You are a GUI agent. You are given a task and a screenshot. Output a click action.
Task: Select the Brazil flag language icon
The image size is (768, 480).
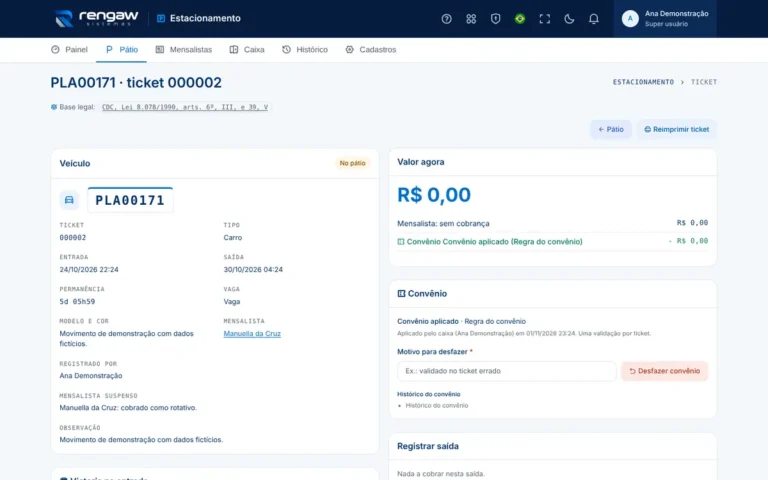[520, 19]
